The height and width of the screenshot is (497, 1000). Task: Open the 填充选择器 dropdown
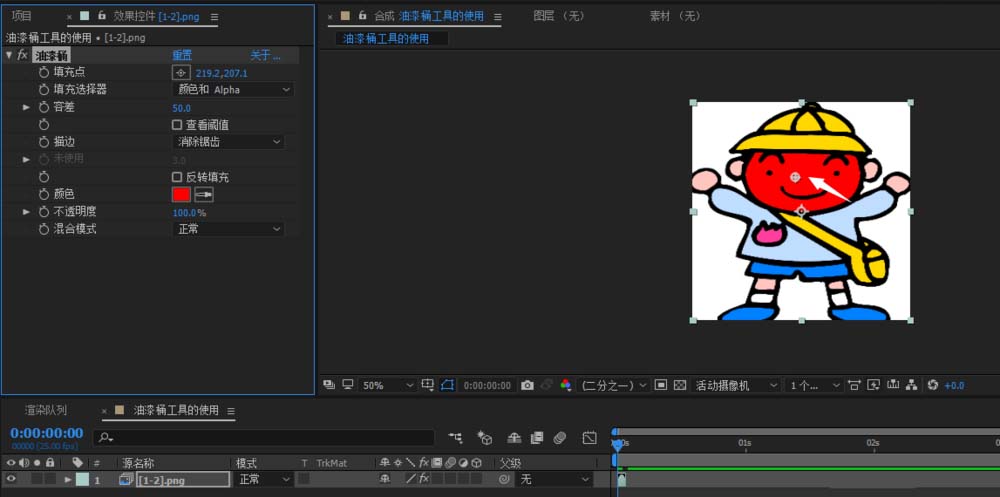234,90
